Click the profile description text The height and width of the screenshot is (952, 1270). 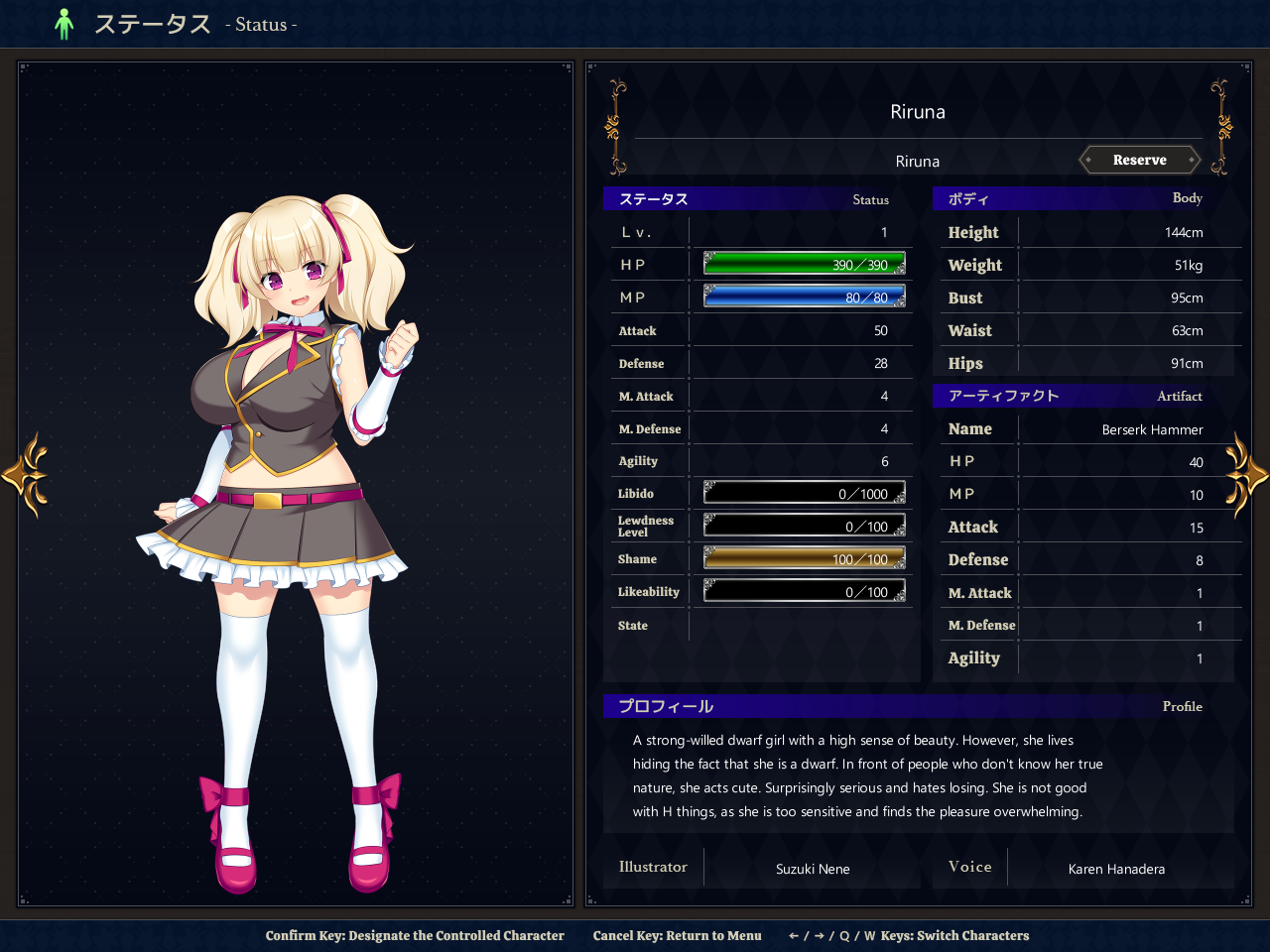click(x=868, y=775)
